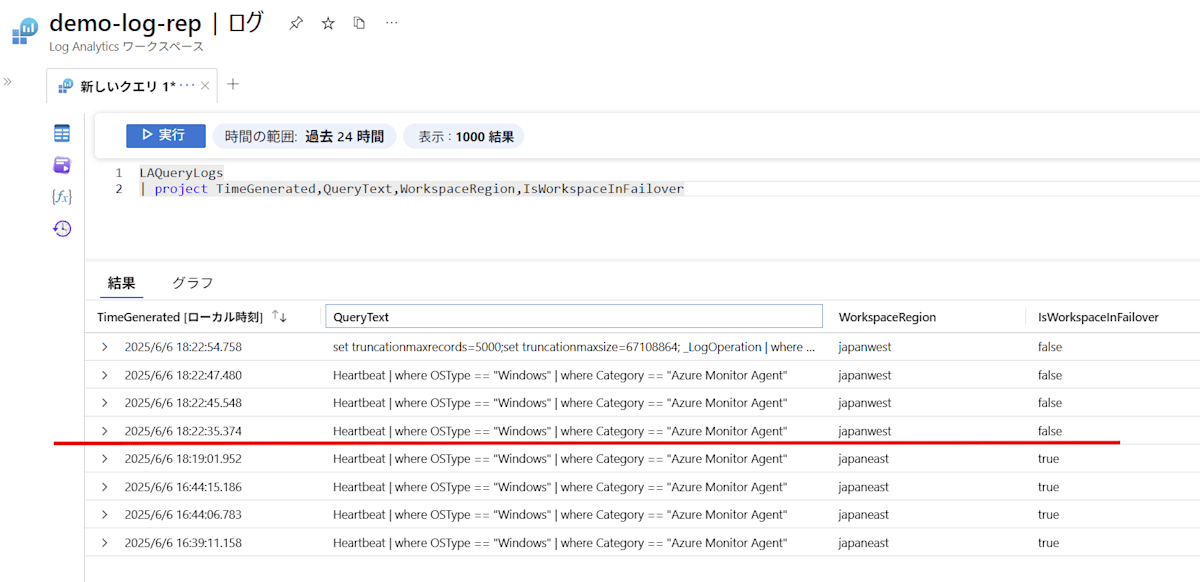
Task: Expand the 18:22:45.548 row
Action: pos(104,403)
